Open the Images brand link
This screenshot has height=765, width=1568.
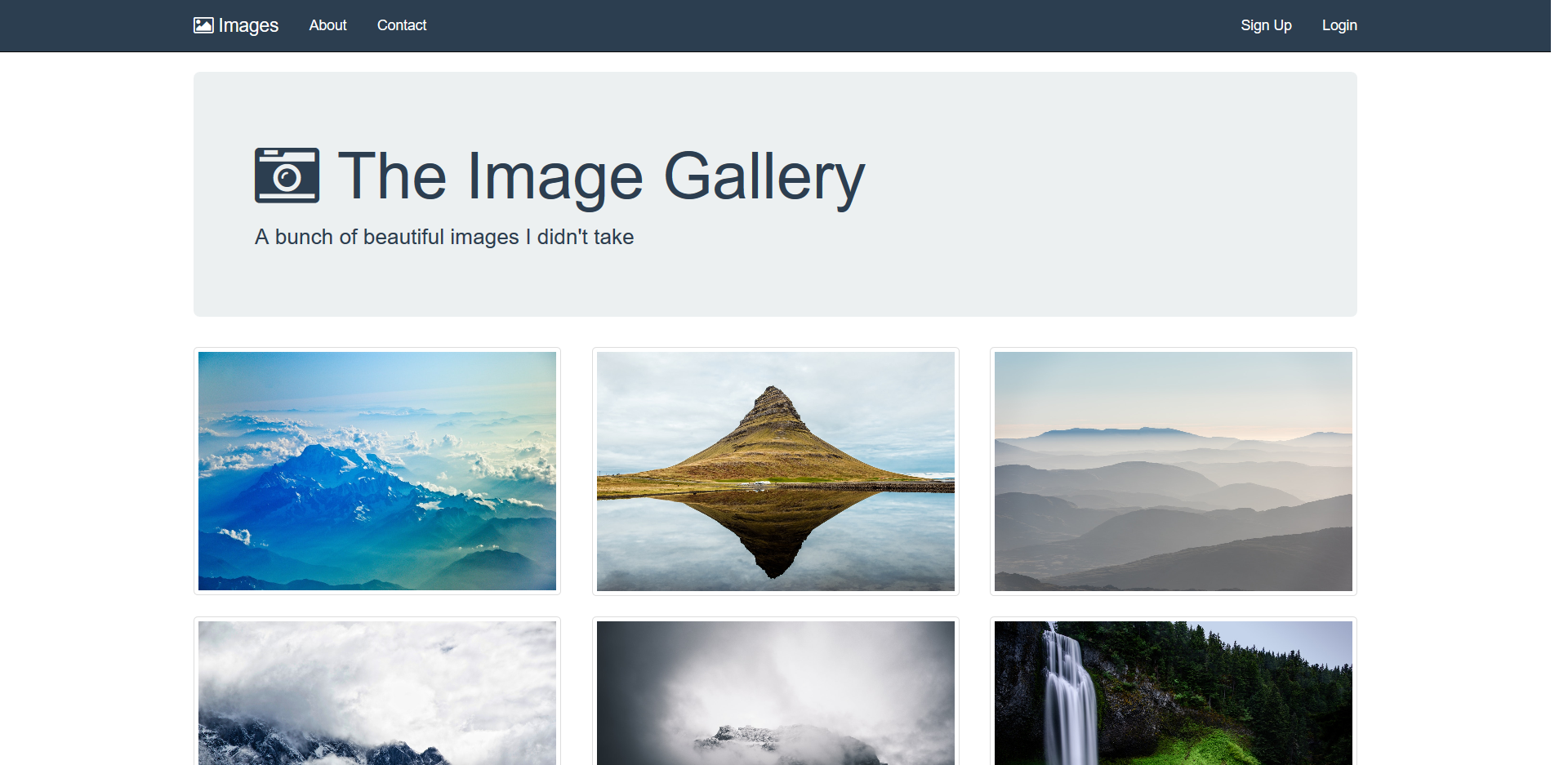[236, 25]
